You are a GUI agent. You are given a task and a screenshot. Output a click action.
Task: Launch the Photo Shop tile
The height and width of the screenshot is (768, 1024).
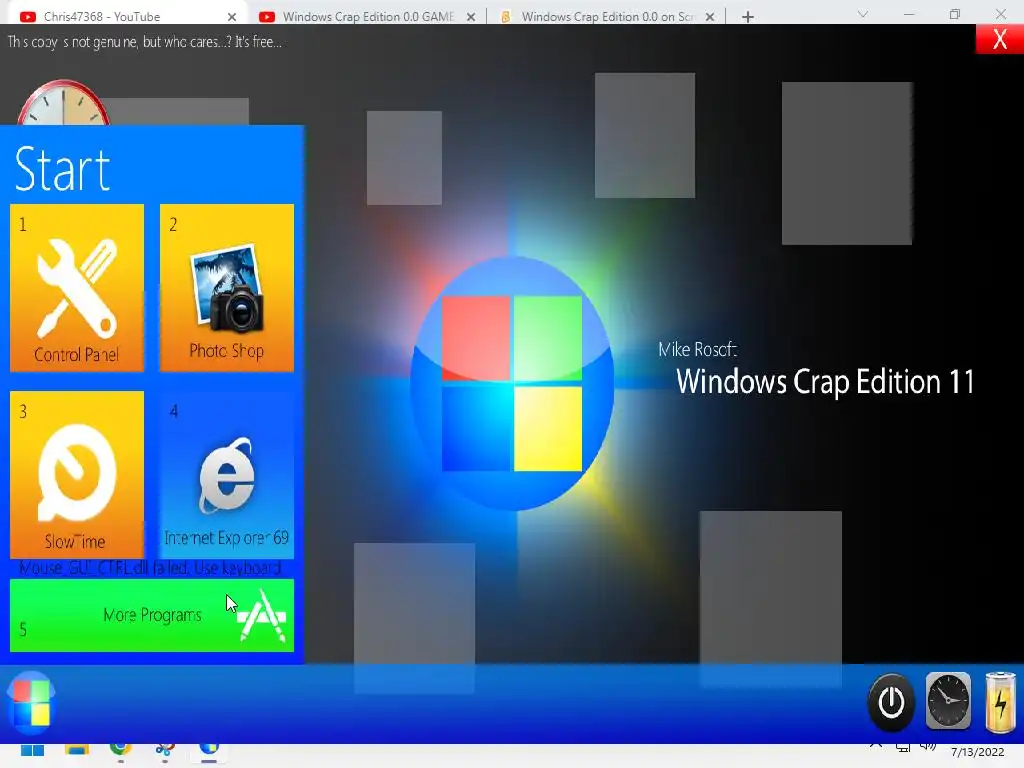coord(227,288)
